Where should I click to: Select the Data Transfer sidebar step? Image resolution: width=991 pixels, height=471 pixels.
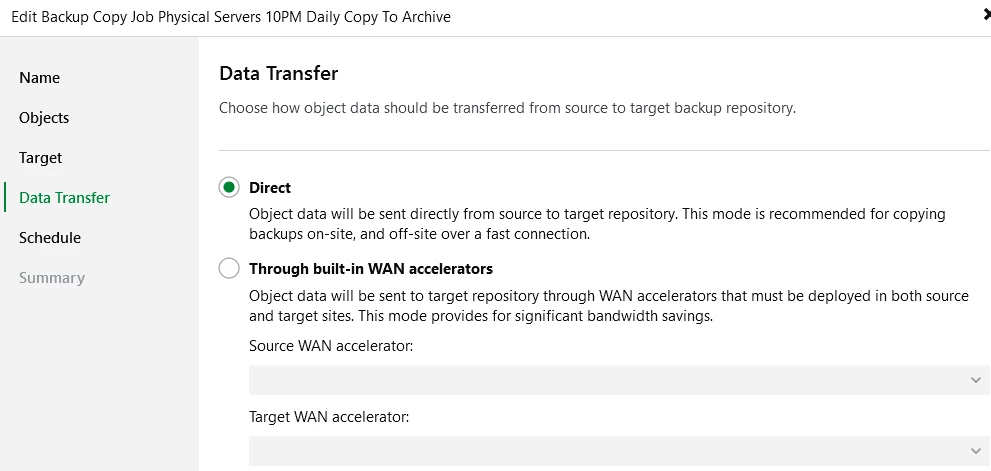tap(65, 198)
